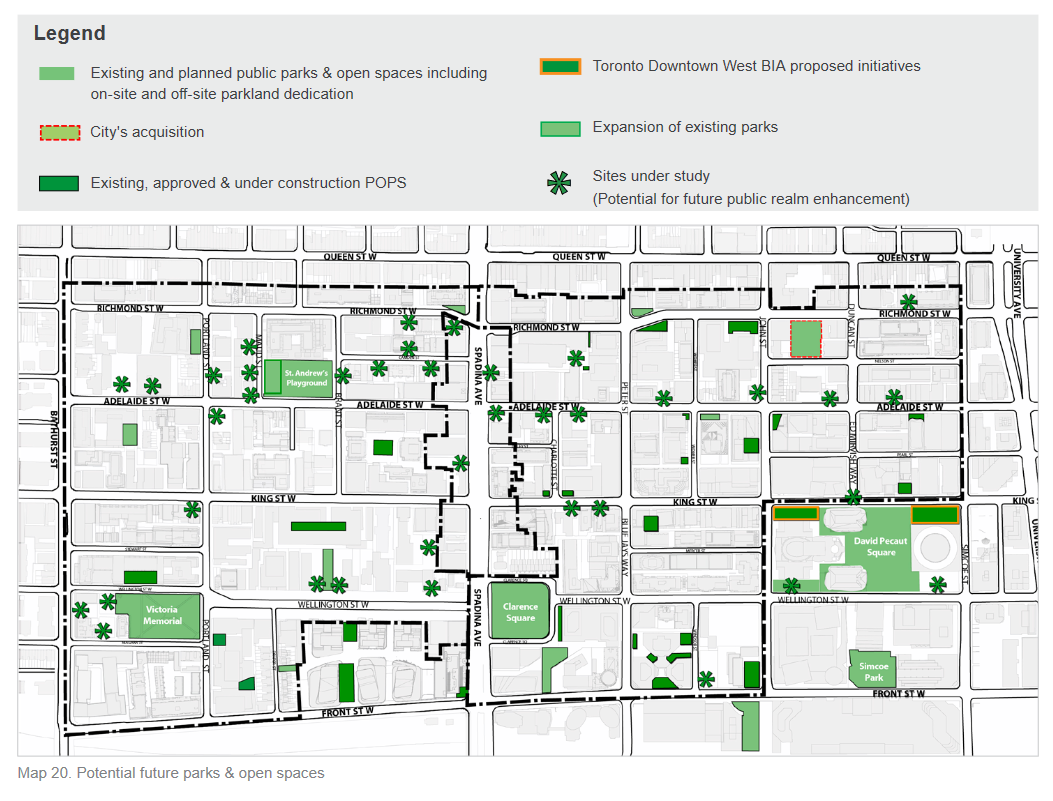
Task: Select the Victoria Memorial park
Action: [x=161, y=615]
